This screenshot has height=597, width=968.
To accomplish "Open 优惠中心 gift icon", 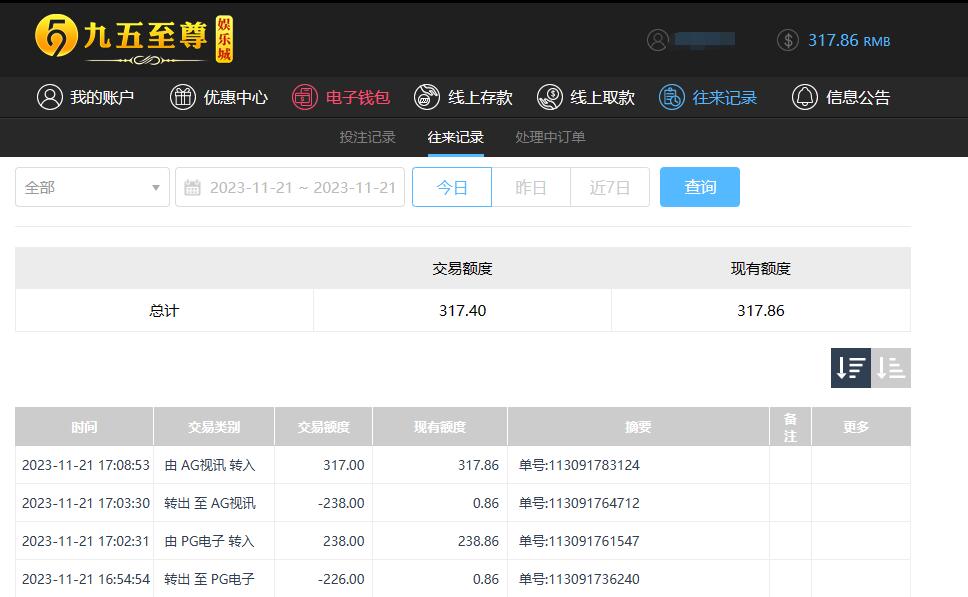I will [183, 97].
